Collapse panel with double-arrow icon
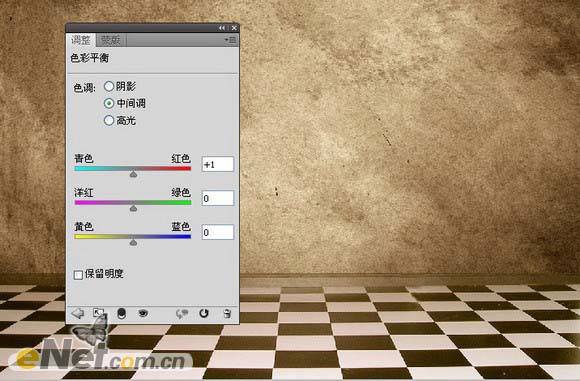 pos(222,28)
